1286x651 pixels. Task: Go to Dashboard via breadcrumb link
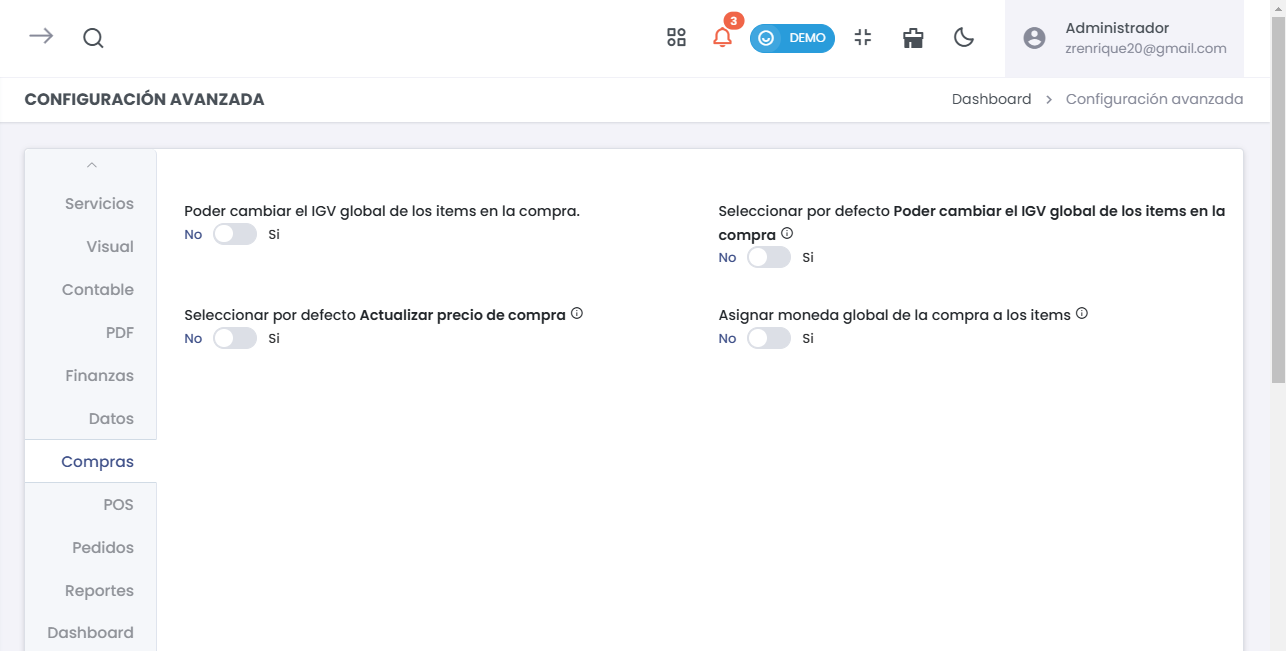[991, 99]
